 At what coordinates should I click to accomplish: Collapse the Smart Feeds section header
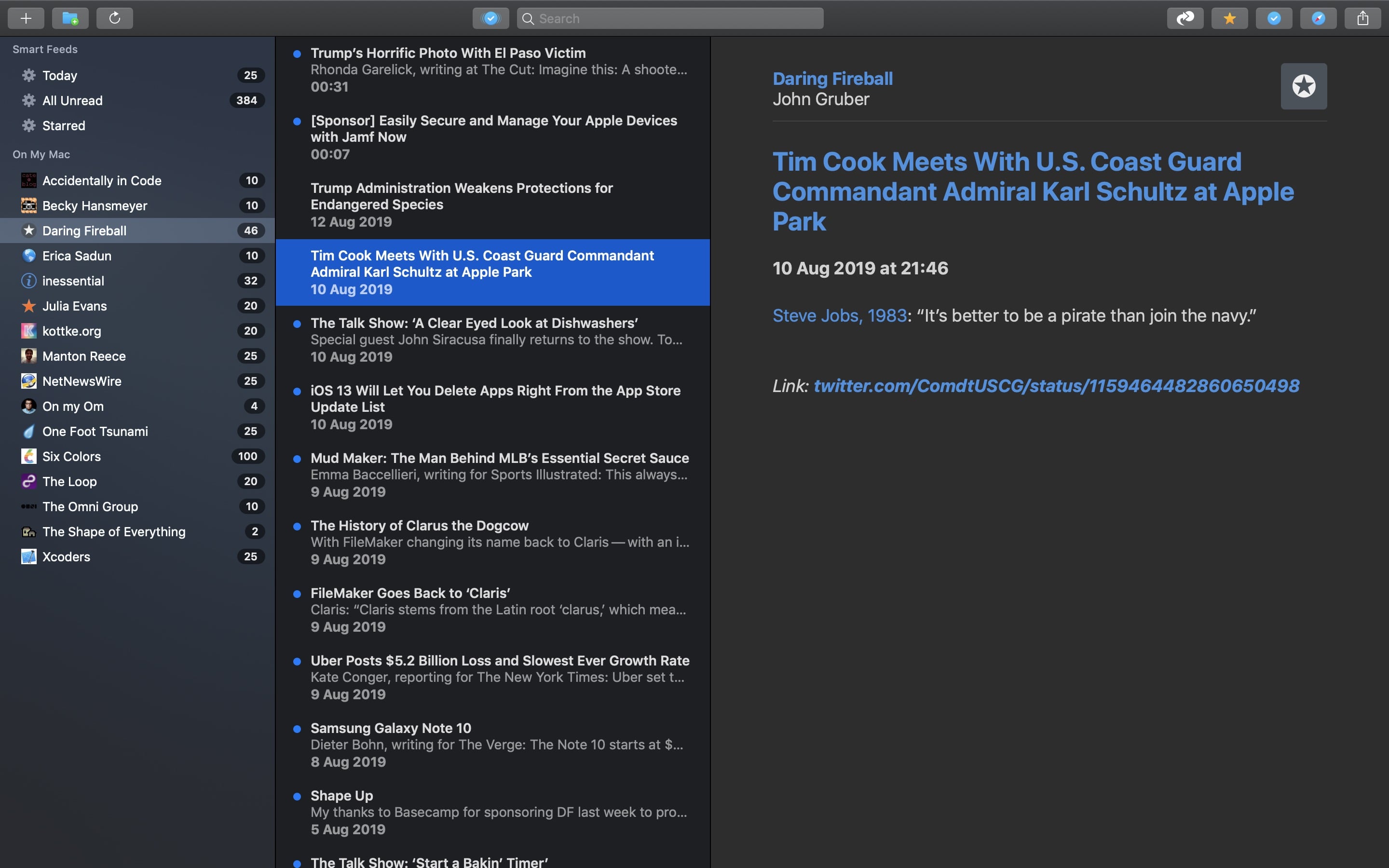[x=45, y=49]
